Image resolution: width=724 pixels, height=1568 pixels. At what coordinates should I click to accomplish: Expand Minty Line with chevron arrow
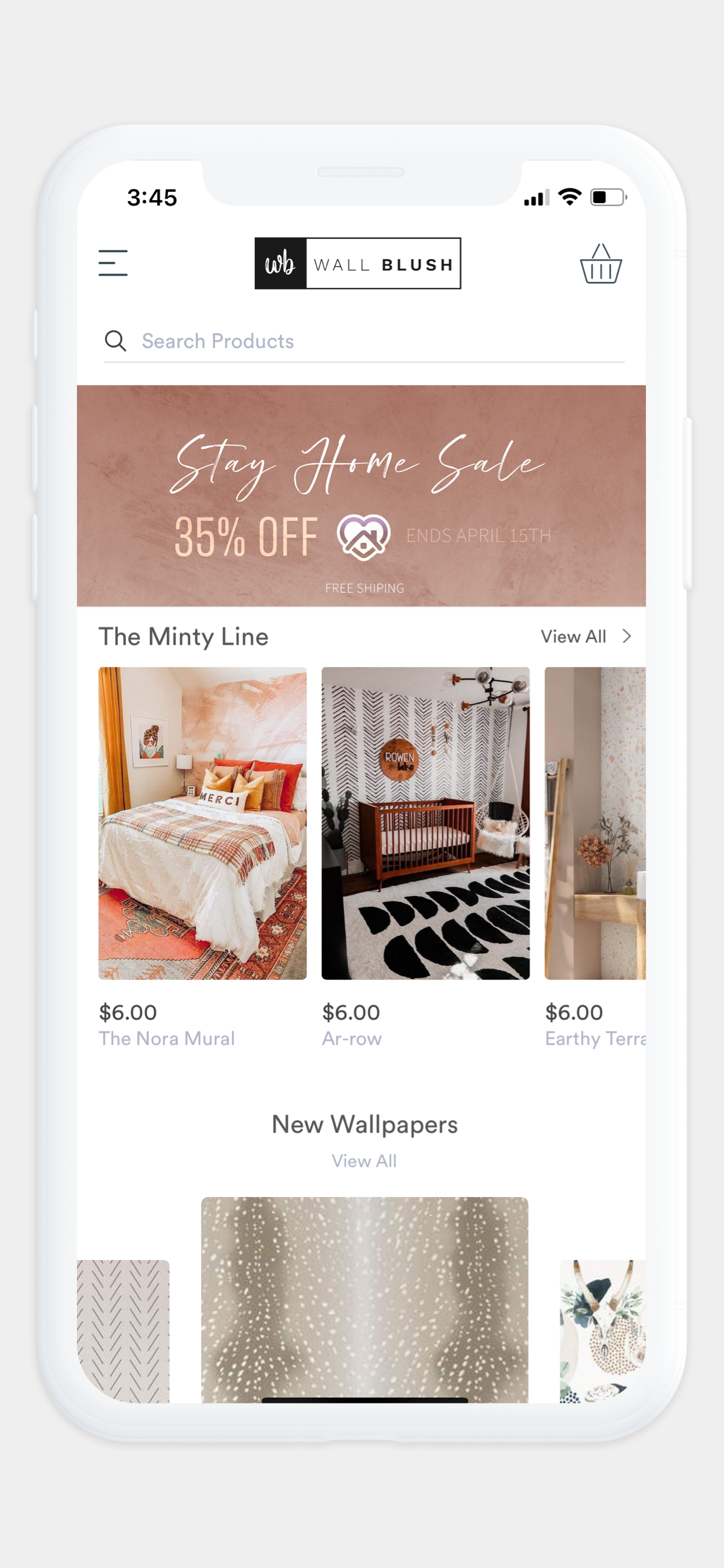pyautogui.click(x=627, y=636)
